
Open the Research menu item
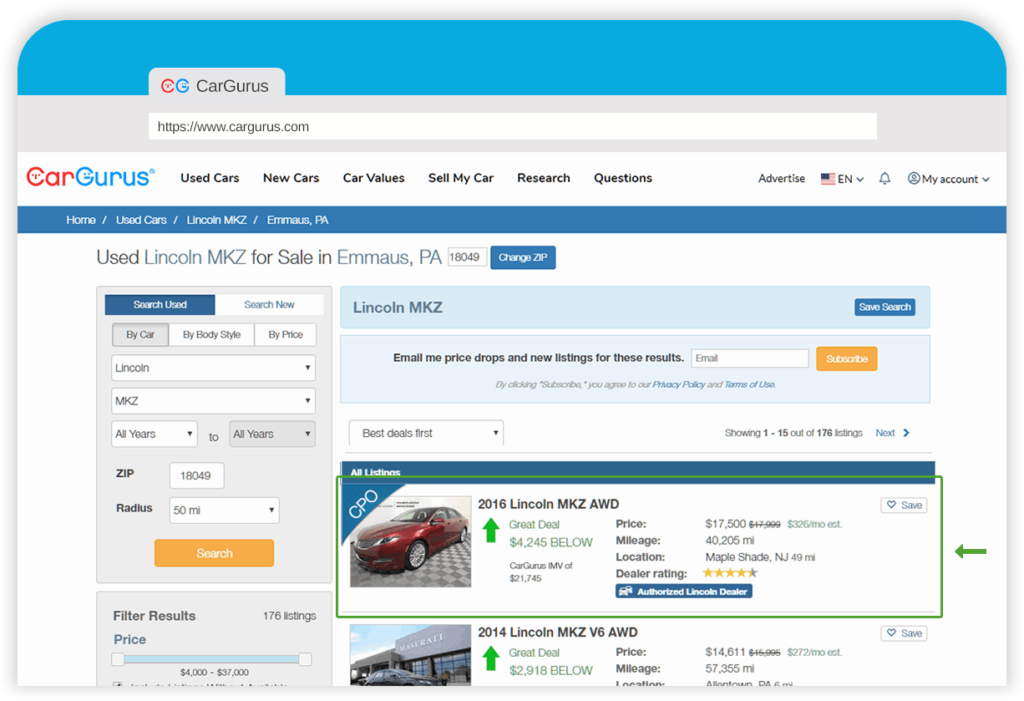(x=543, y=178)
